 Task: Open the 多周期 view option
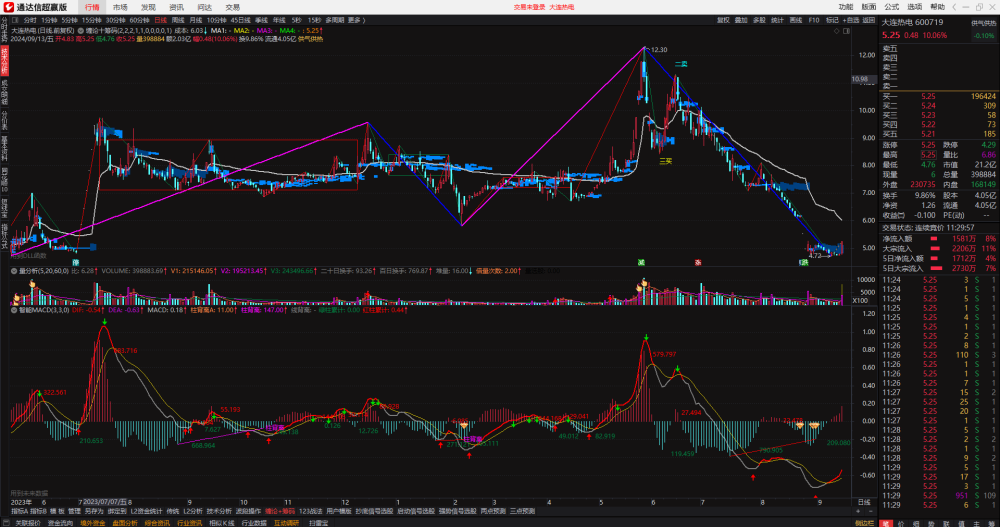tap(334, 20)
